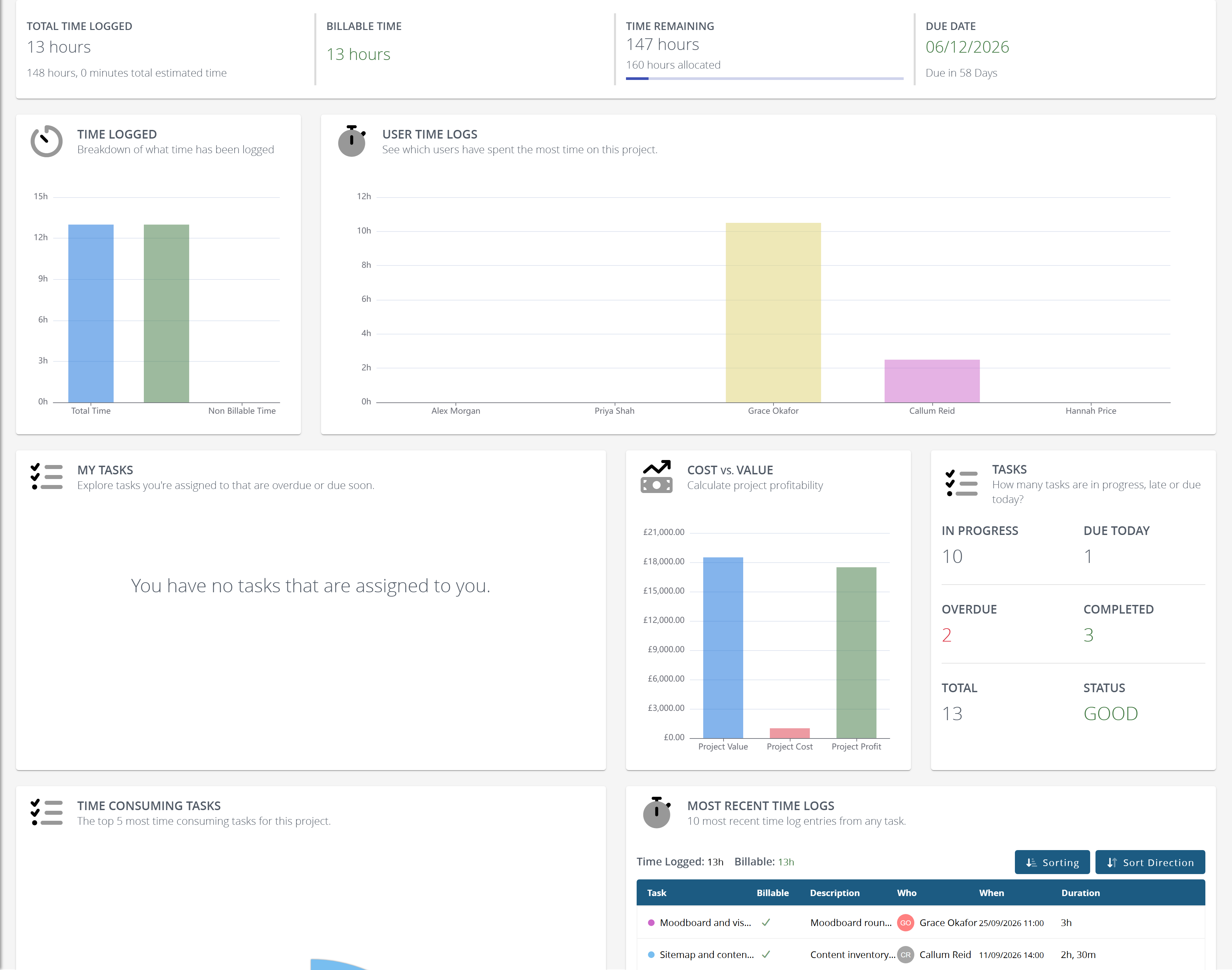
Task: Click the blue Project Value bar
Action: tap(723, 648)
